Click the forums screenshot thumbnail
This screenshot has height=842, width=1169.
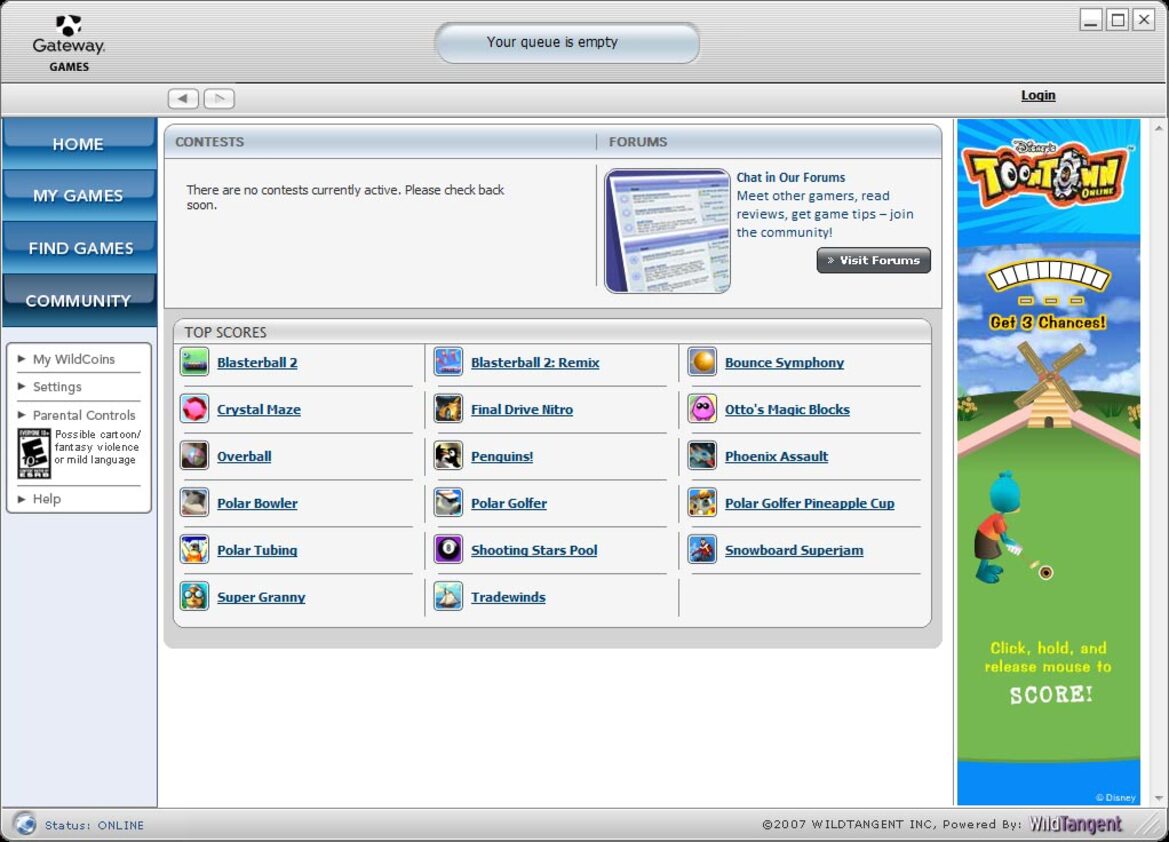[667, 230]
